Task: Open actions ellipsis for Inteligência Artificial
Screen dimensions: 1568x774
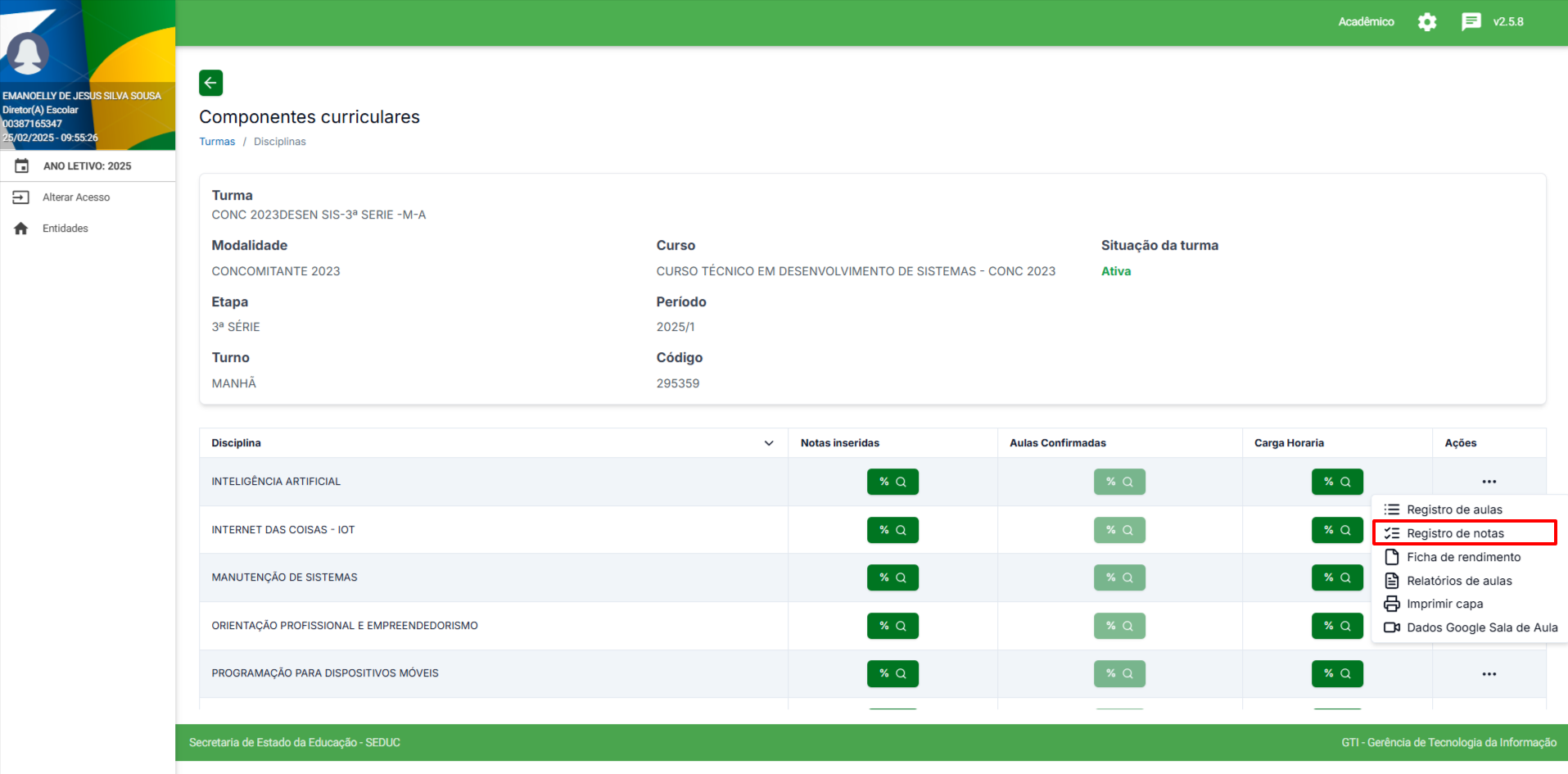Action: click(1489, 482)
